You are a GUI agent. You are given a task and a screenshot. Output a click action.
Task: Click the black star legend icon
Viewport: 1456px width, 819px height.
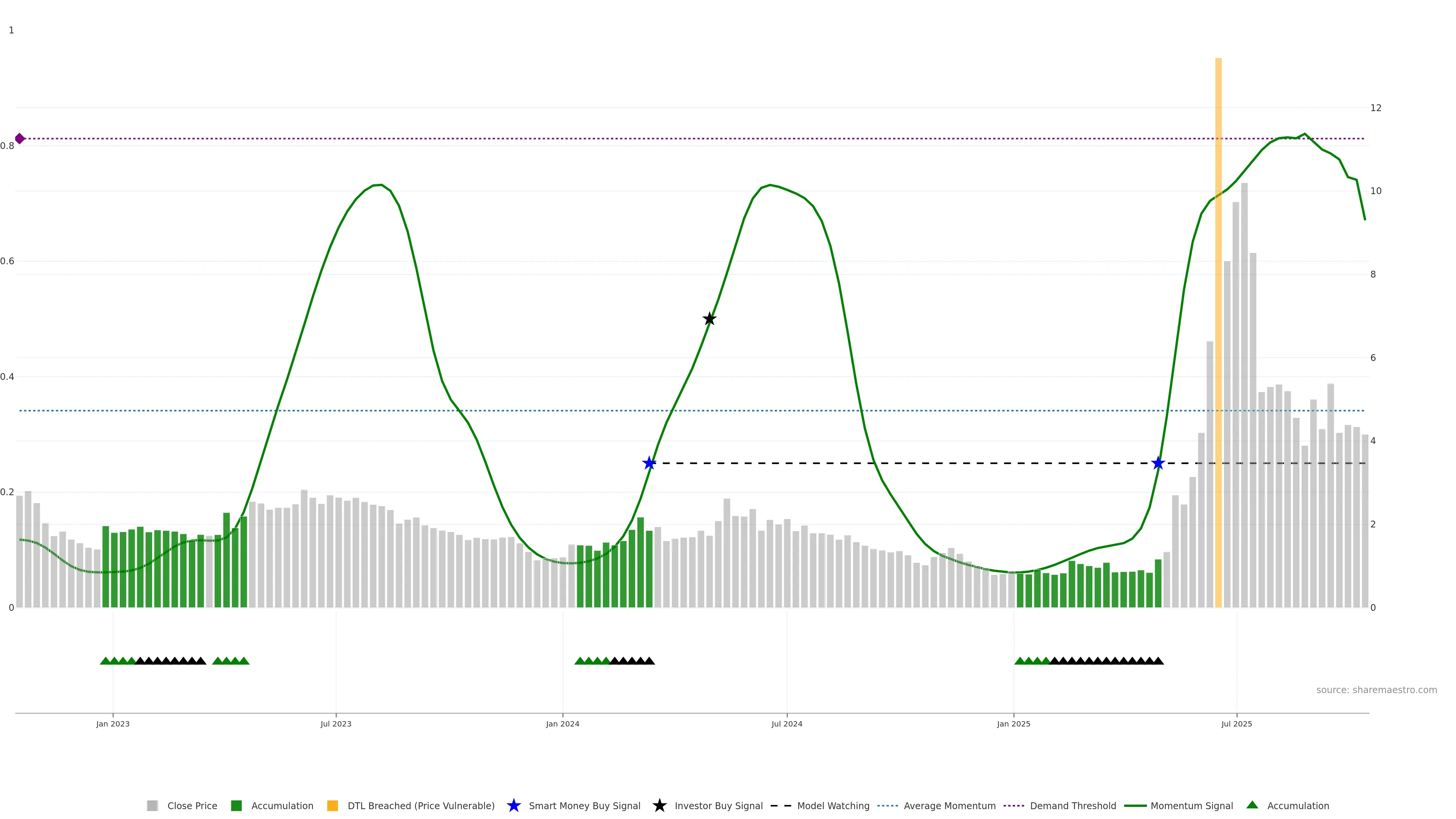(x=659, y=805)
